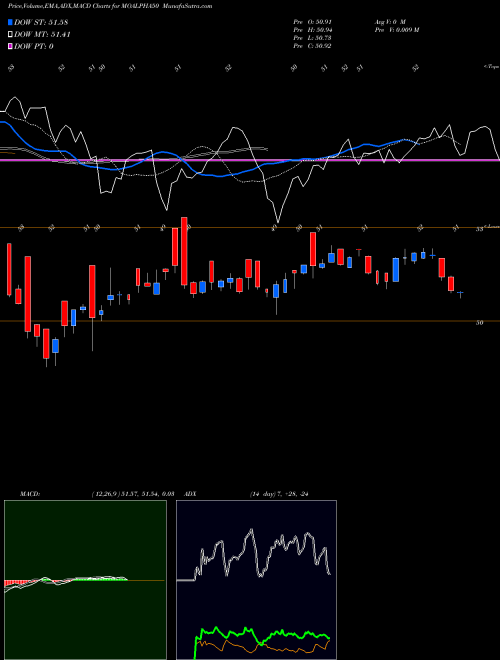Click the blue DOW ST legend swatch
The image size is (500, 660).
[x=10, y=22]
